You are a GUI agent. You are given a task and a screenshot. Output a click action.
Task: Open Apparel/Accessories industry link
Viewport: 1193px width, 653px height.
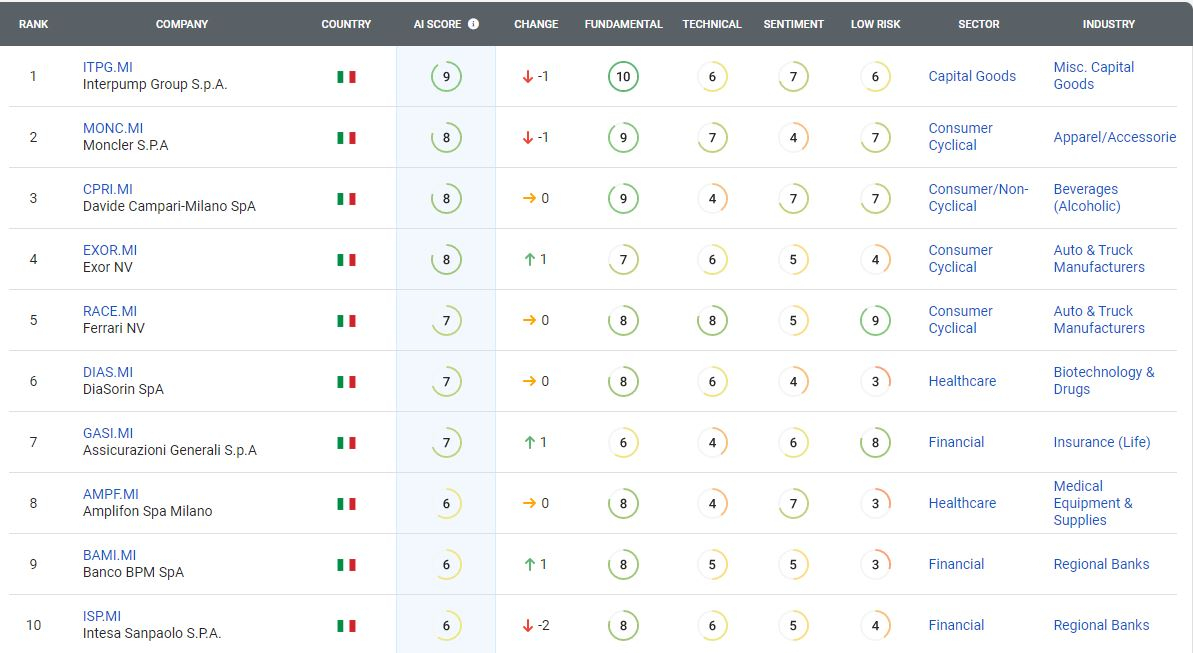[1115, 137]
